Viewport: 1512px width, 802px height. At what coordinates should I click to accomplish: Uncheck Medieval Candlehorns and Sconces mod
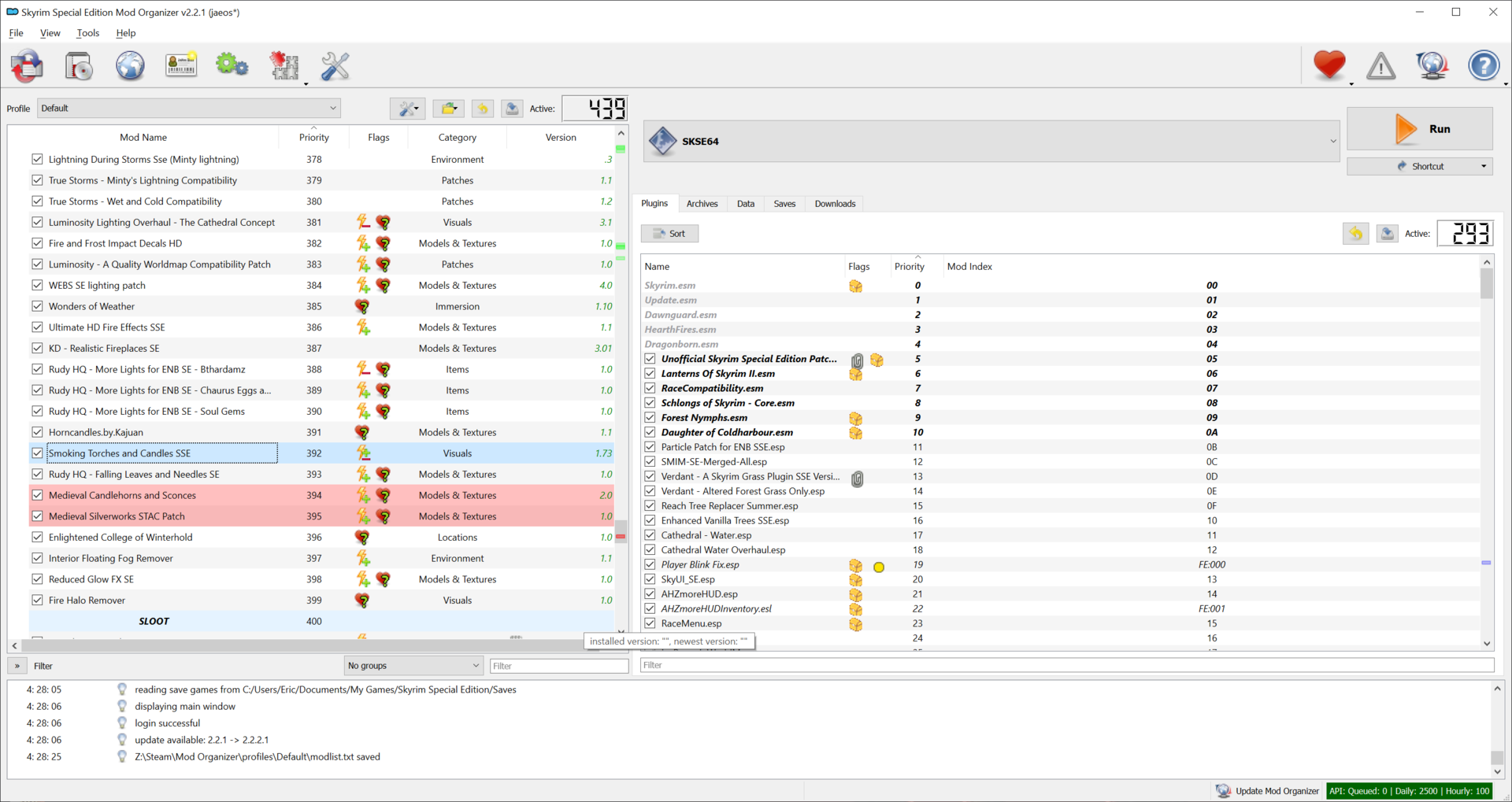(37, 495)
